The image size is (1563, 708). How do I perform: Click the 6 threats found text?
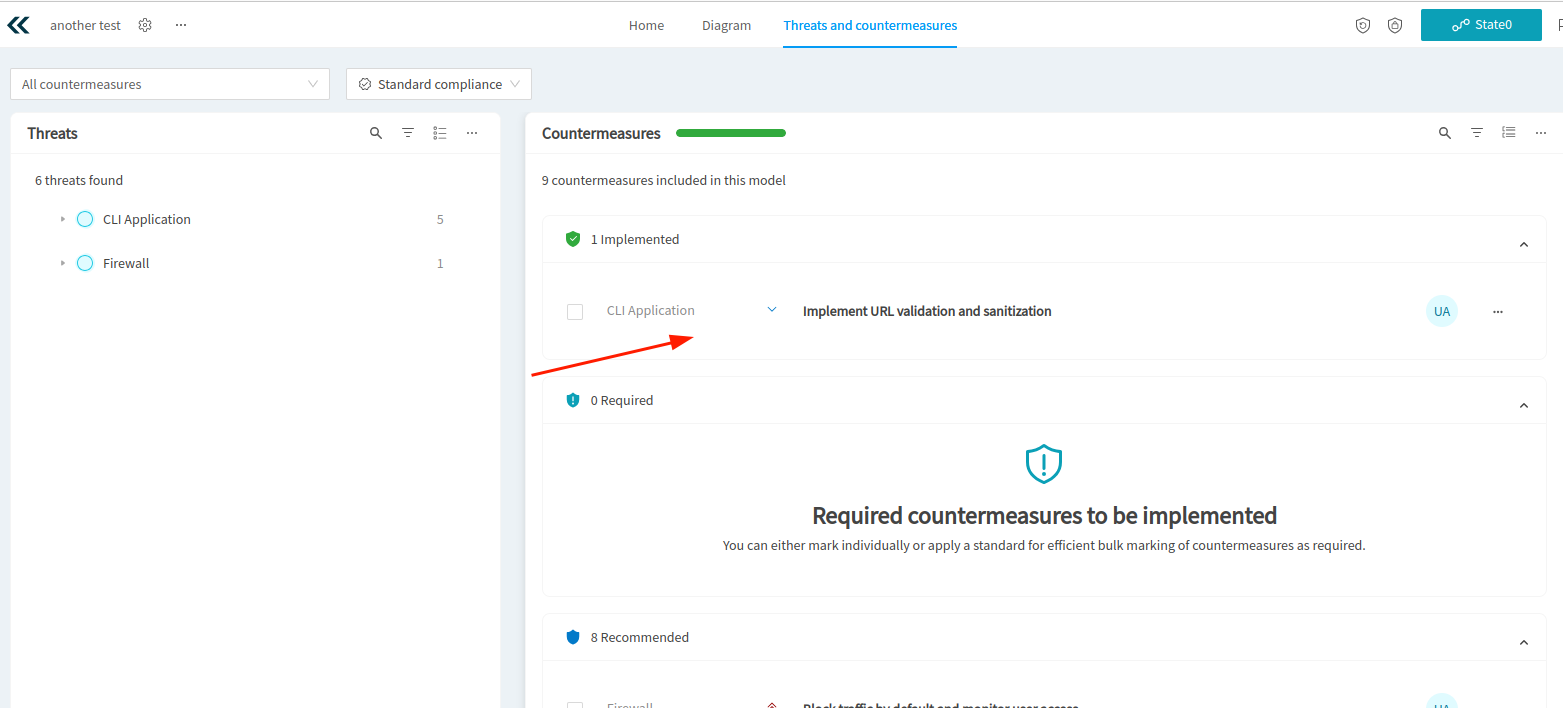click(x=79, y=180)
